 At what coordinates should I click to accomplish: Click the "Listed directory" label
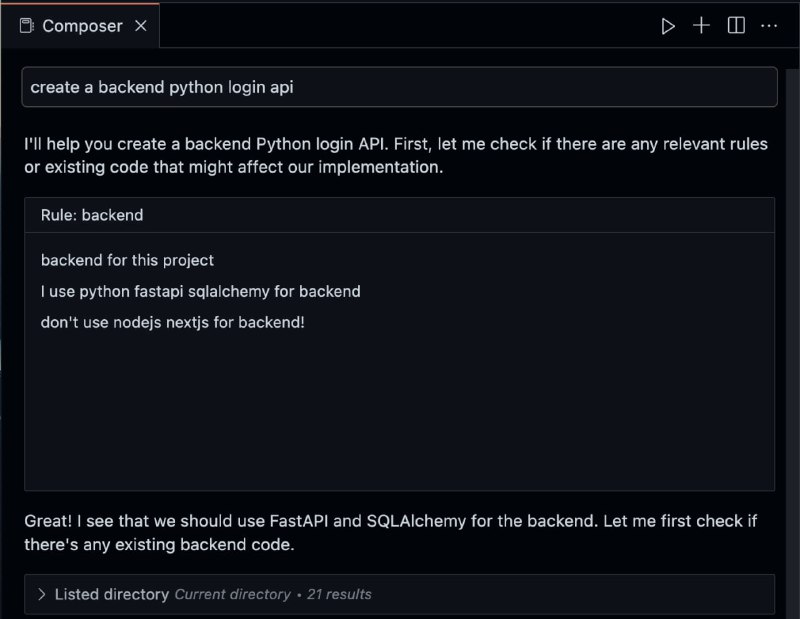click(112, 594)
